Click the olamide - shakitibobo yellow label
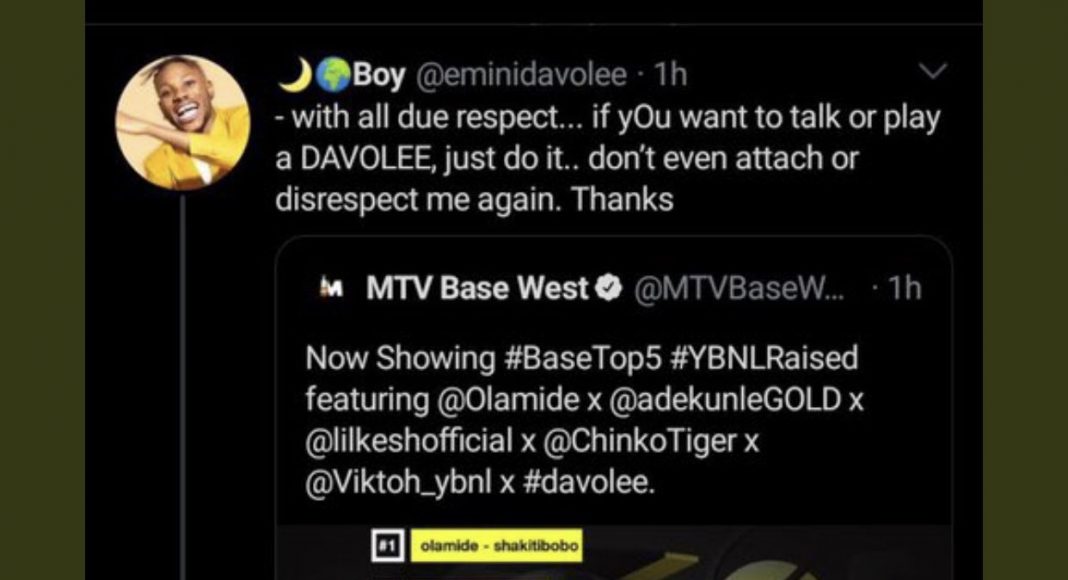The image size is (1068, 580). click(497, 545)
